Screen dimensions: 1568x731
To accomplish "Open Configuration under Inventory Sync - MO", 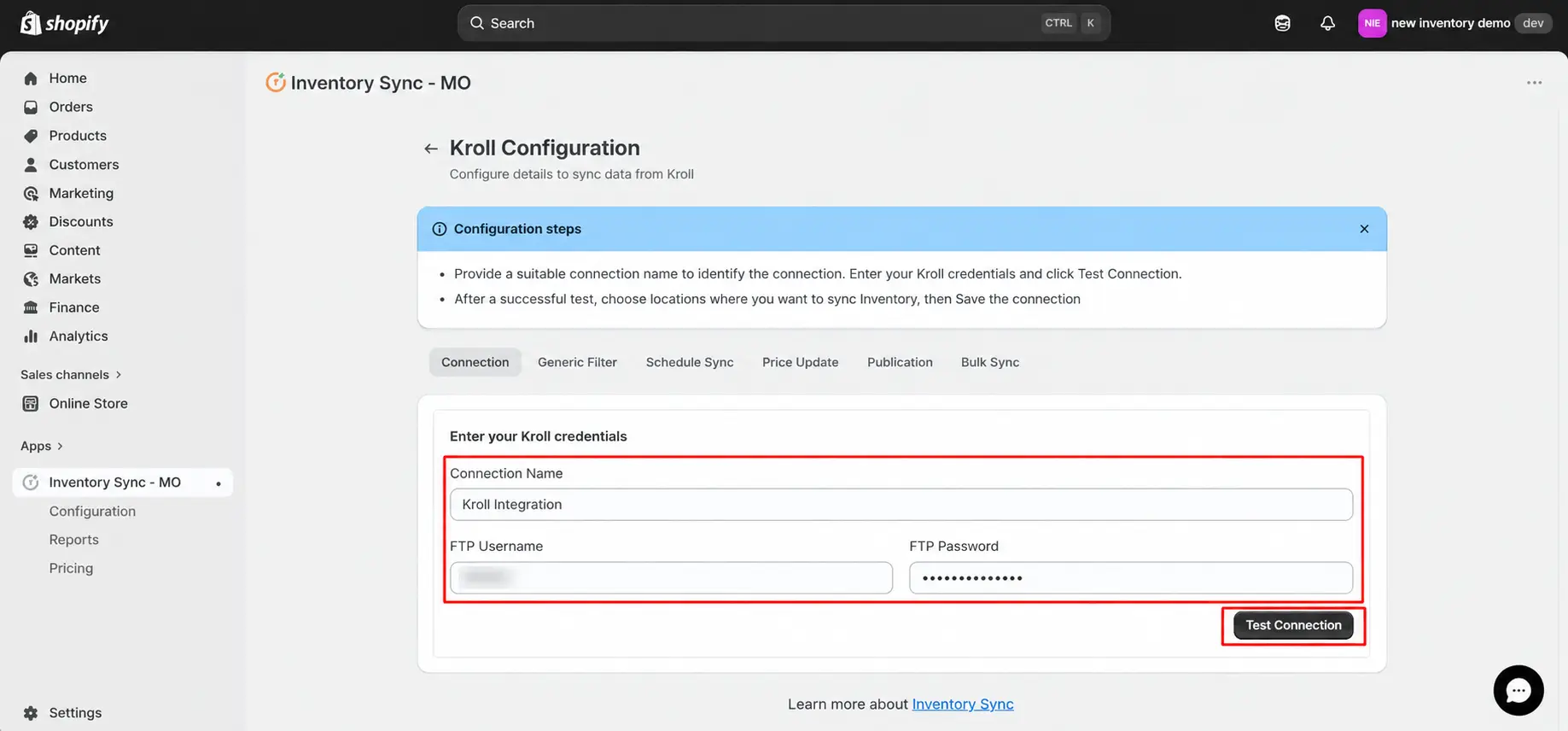I will coord(92,511).
